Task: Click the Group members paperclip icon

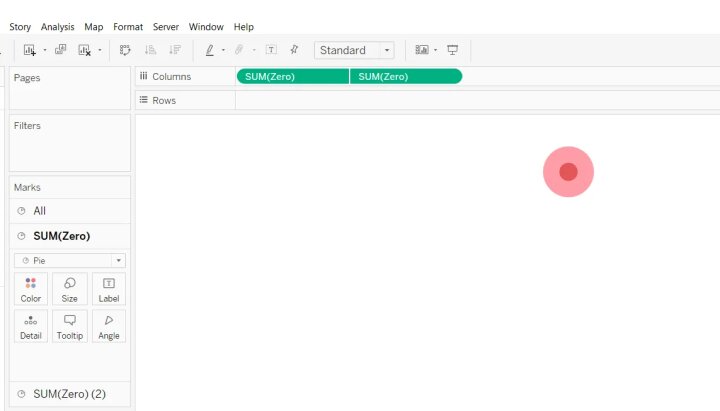Action: click(239, 50)
